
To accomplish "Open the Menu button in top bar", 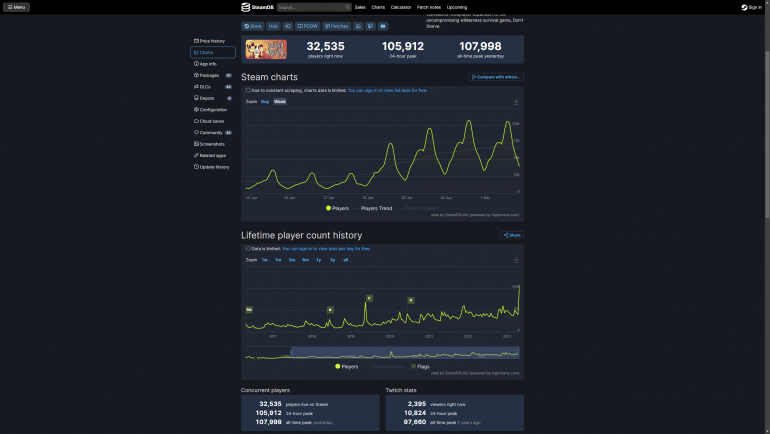I will pos(16,7).
